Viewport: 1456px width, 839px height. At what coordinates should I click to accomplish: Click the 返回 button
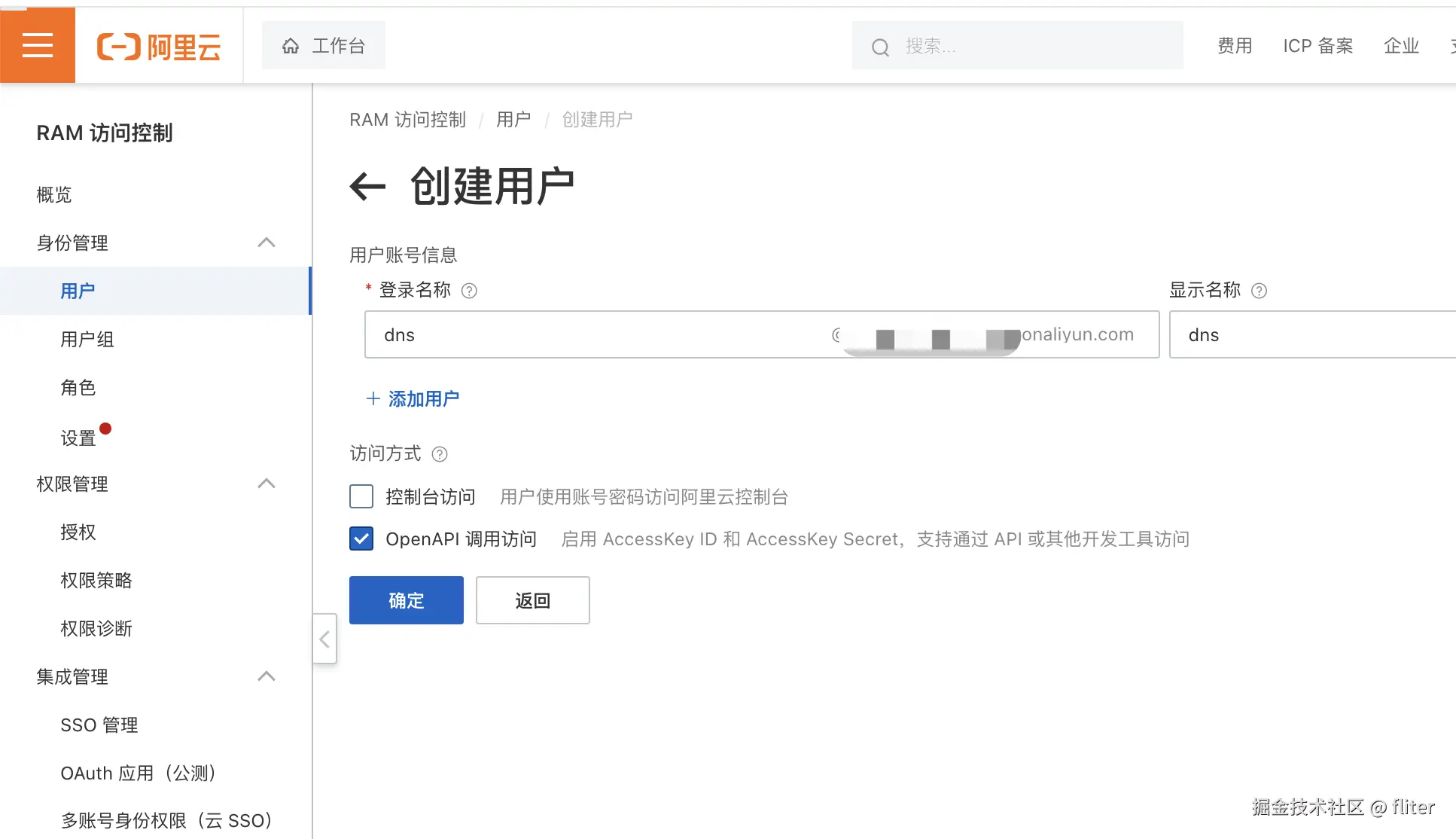[532, 600]
